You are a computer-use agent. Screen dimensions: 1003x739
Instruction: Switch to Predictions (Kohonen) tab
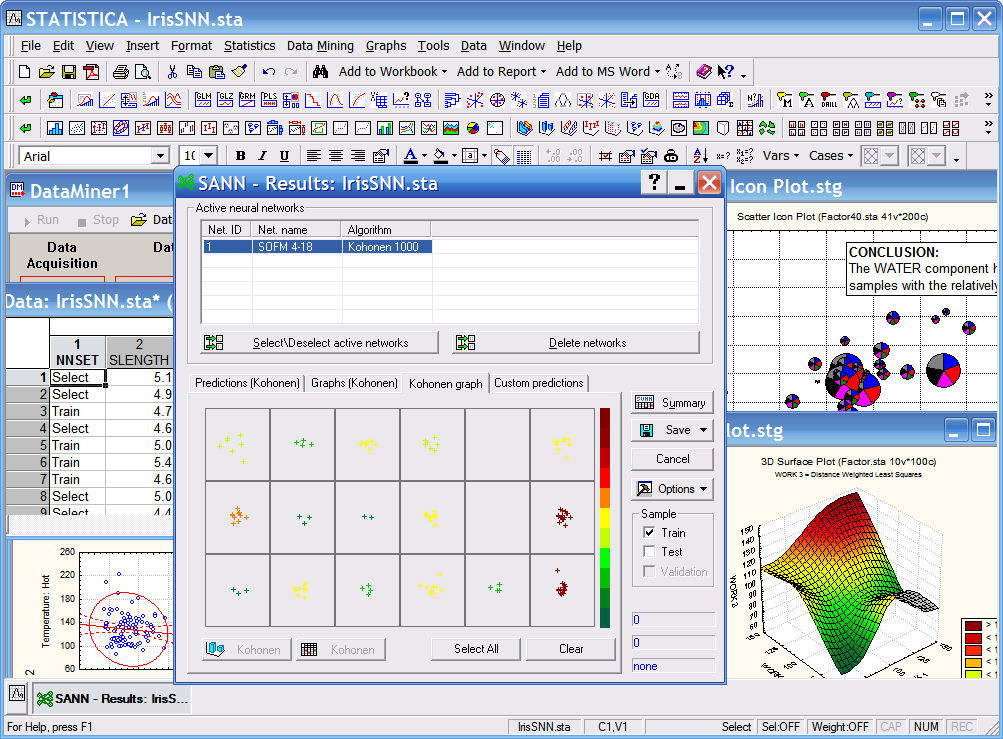click(x=247, y=383)
